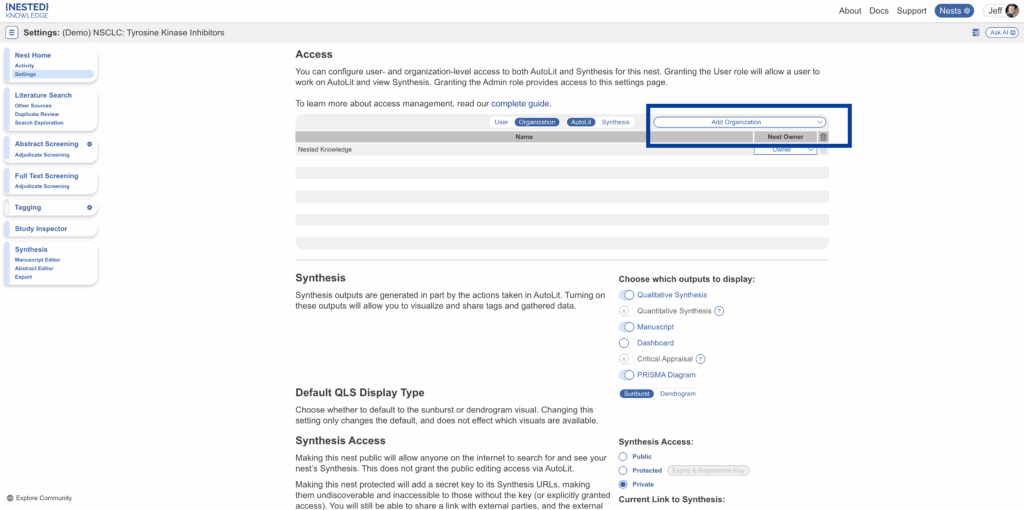The width and height of the screenshot is (1024, 510).
Task: Click the icon left of Ask AI
Action: click(975, 33)
